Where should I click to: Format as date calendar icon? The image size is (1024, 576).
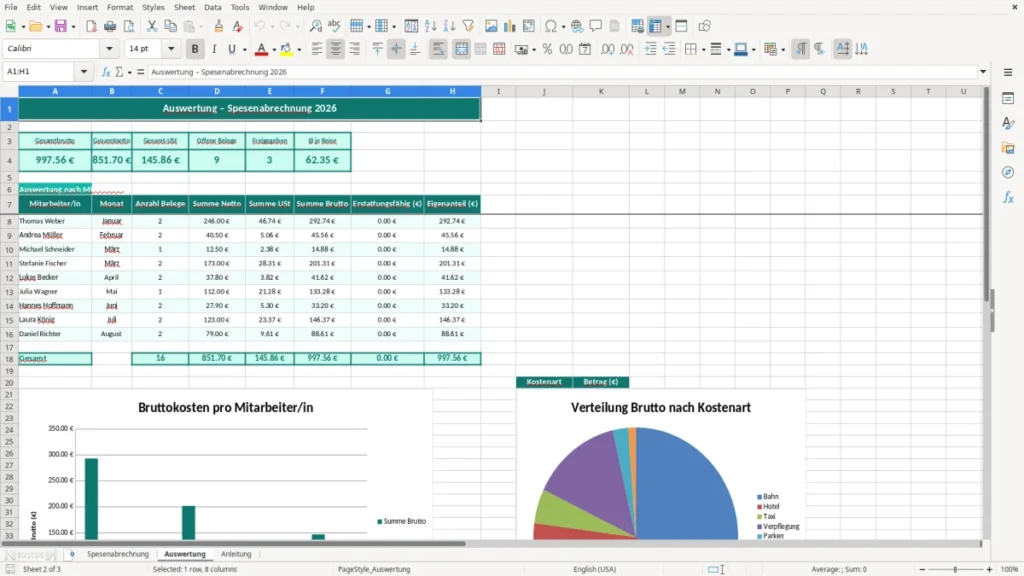click(x=585, y=49)
